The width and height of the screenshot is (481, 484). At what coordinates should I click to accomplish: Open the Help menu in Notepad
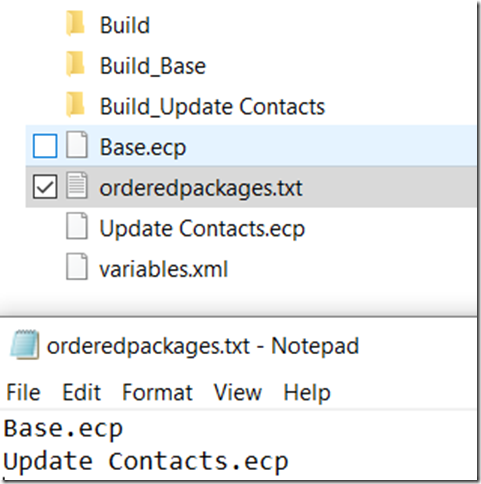307,393
